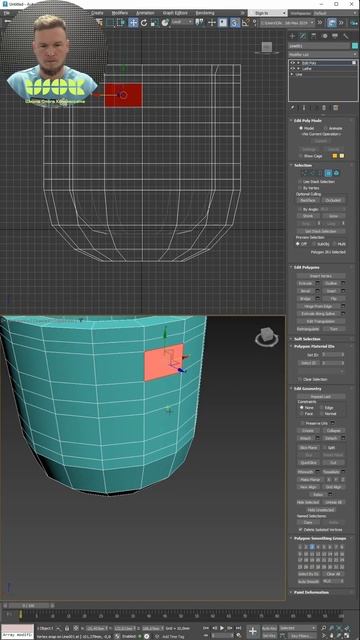
Task: Select Polygon sub-object level icon
Action: click(x=328, y=173)
